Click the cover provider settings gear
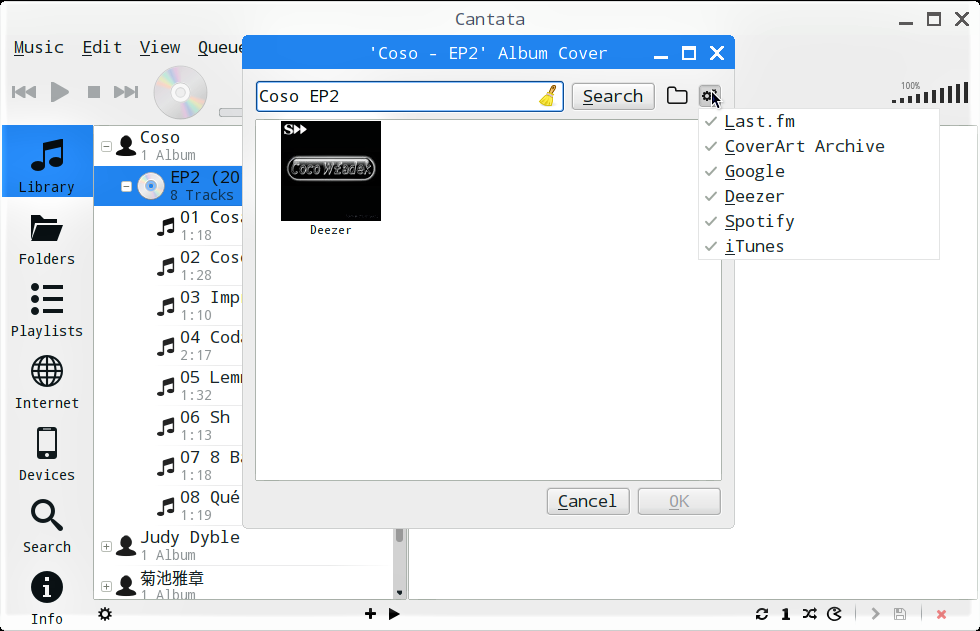 click(x=709, y=96)
